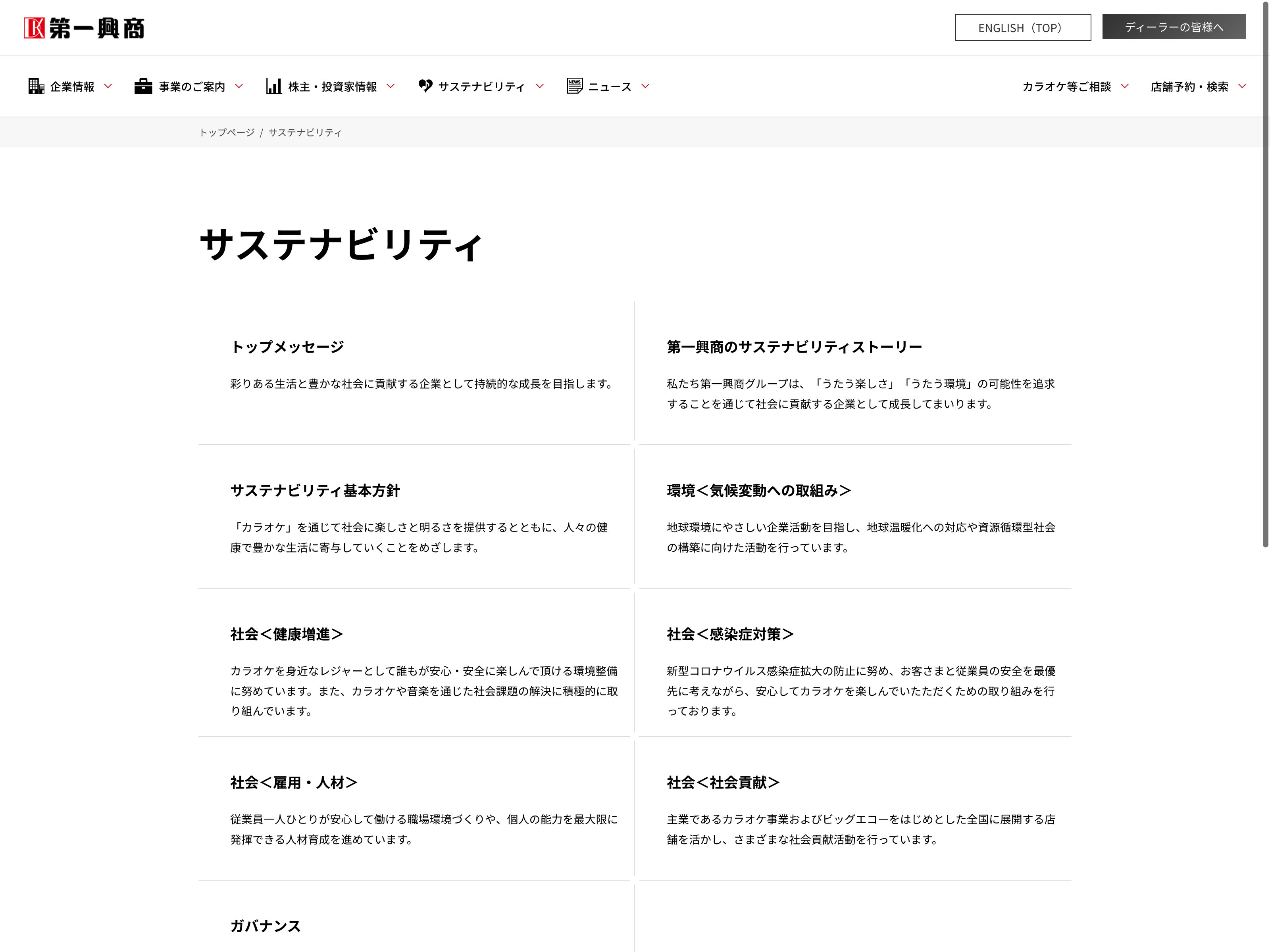This screenshot has width=1270, height=952.
Task: Expand the ニュース dropdown chevron
Action: coord(645,86)
